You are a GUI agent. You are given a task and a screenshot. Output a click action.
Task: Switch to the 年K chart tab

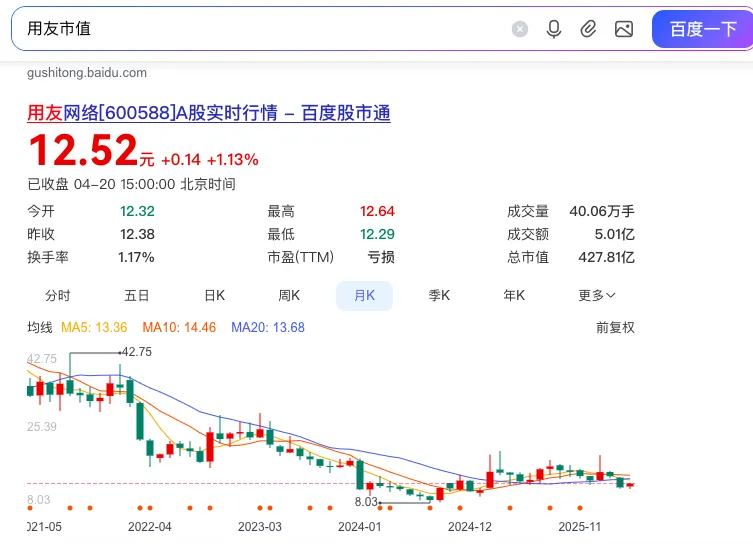[514, 295]
